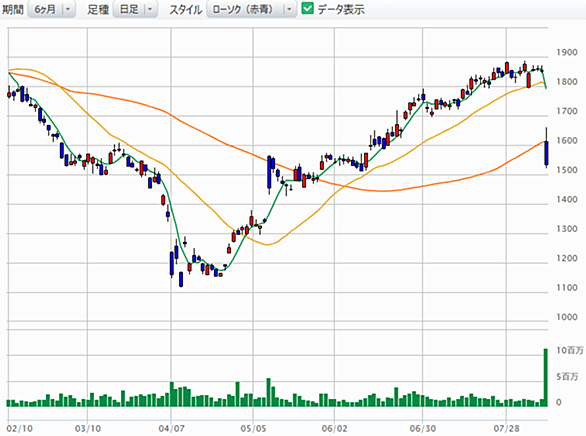The width and height of the screenshot is (586, 436).
Task: Click the 1000 price axis label
Action: (x=567, y=317)
